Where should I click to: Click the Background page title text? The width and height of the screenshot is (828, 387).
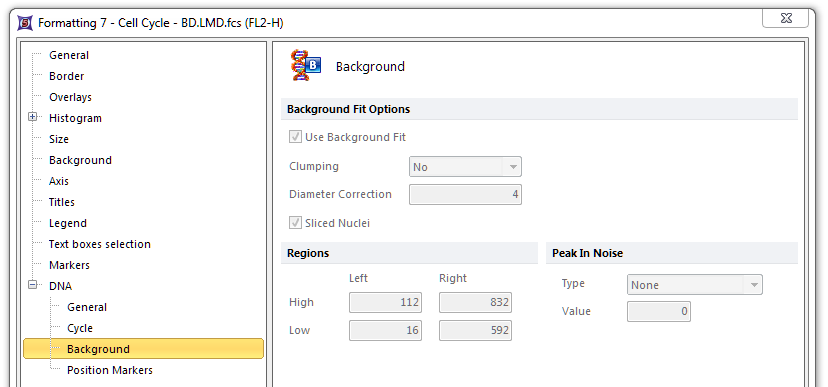pyautogui.click(x=370, y=67)
